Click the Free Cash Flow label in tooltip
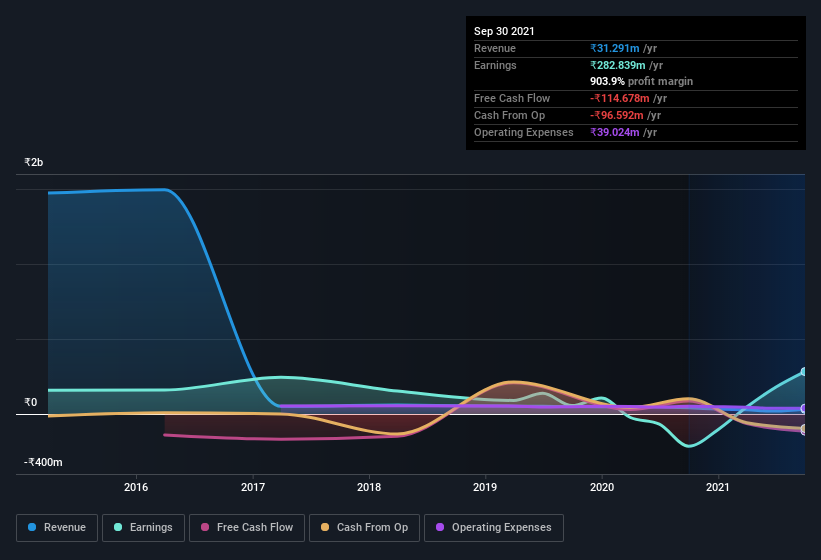The image size is (821, 560). pos(512,98)
